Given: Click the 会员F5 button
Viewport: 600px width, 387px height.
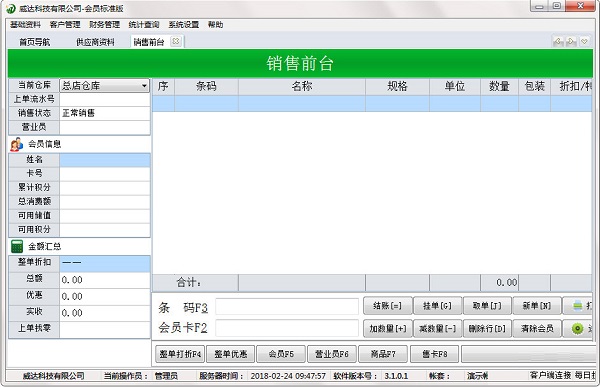Looking at the screenshot, I should tap(281, 354).
